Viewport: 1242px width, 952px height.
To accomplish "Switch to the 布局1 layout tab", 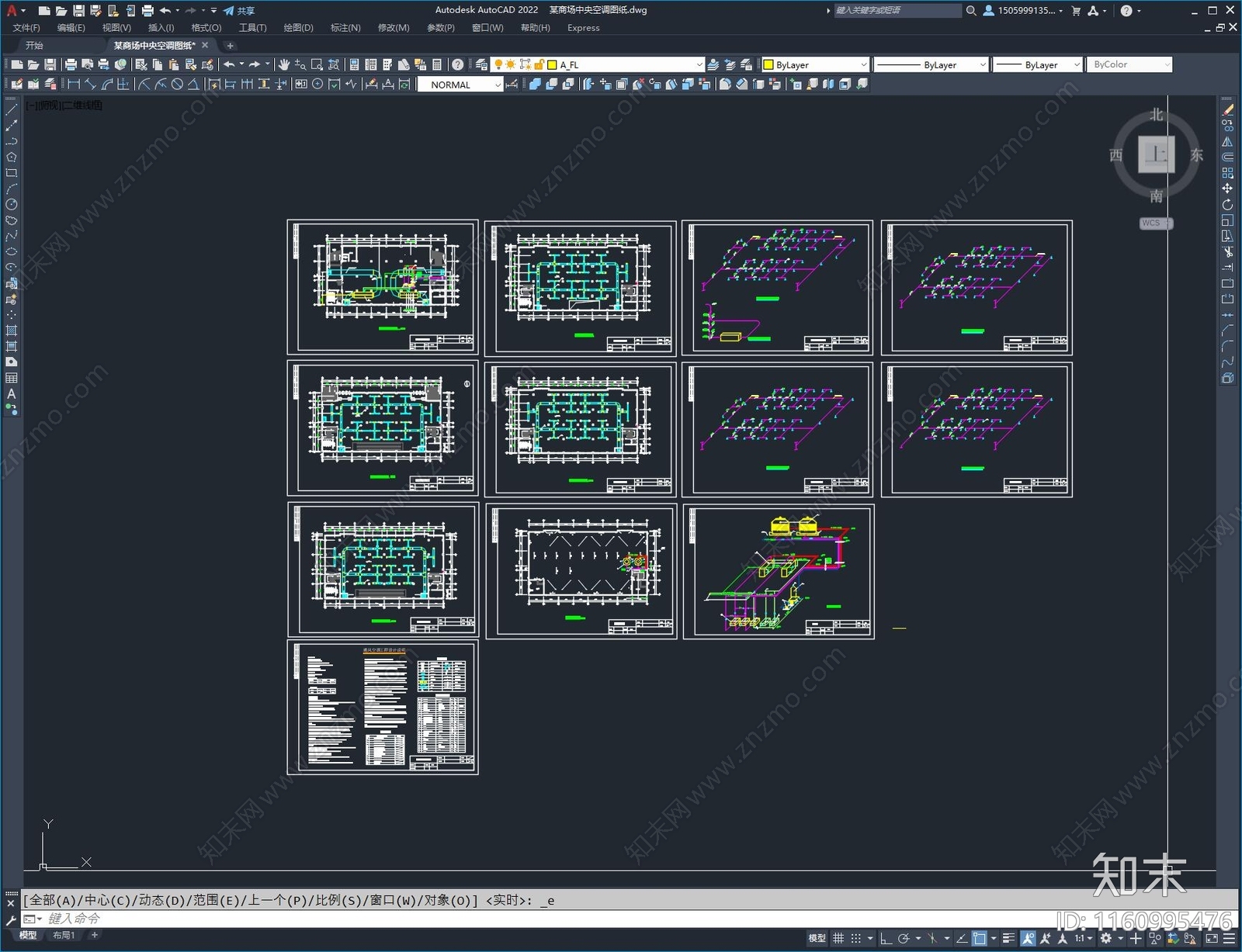I will [x=64, y=935].
